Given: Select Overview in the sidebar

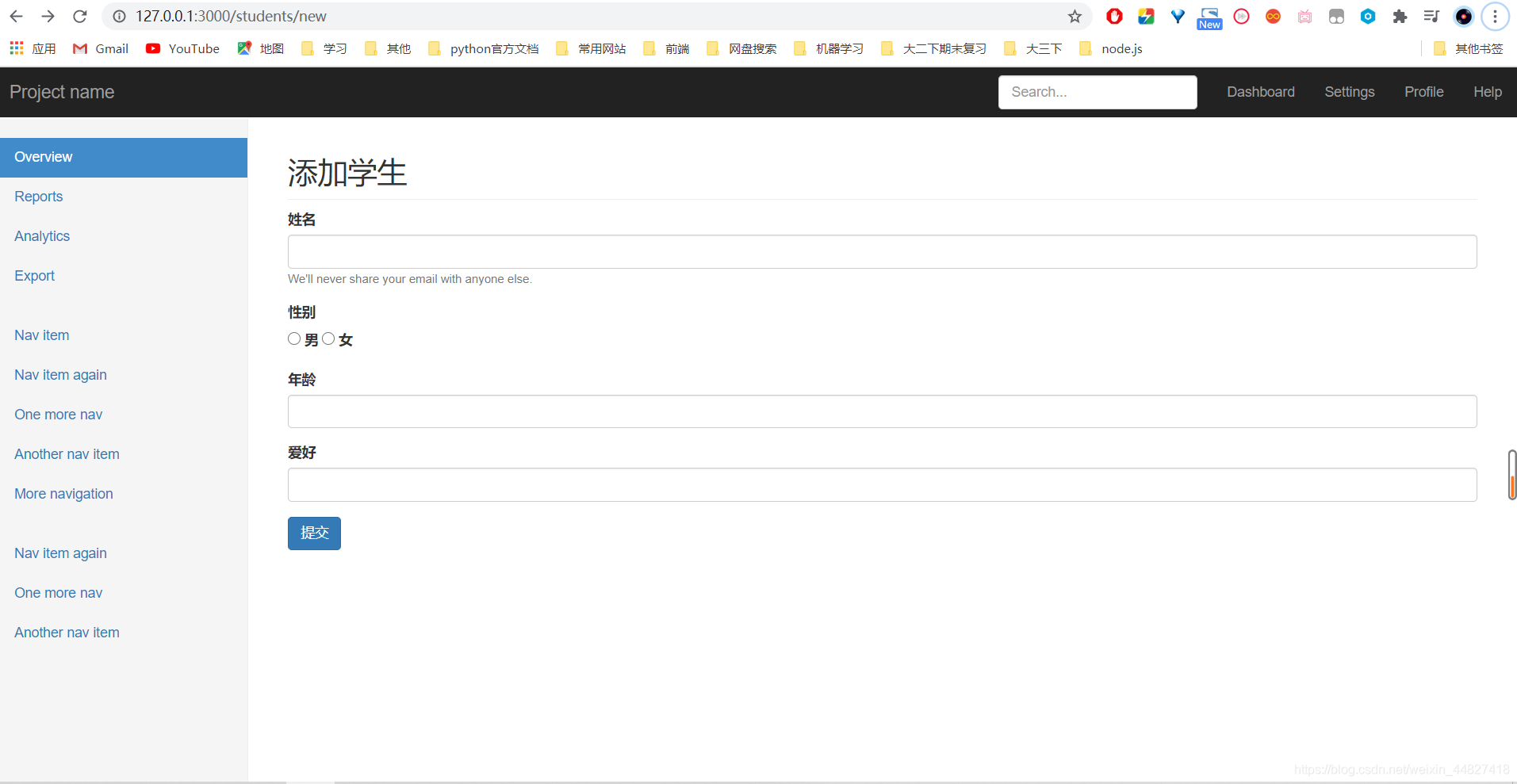Looking at the screenshot, I should (124, 157).
